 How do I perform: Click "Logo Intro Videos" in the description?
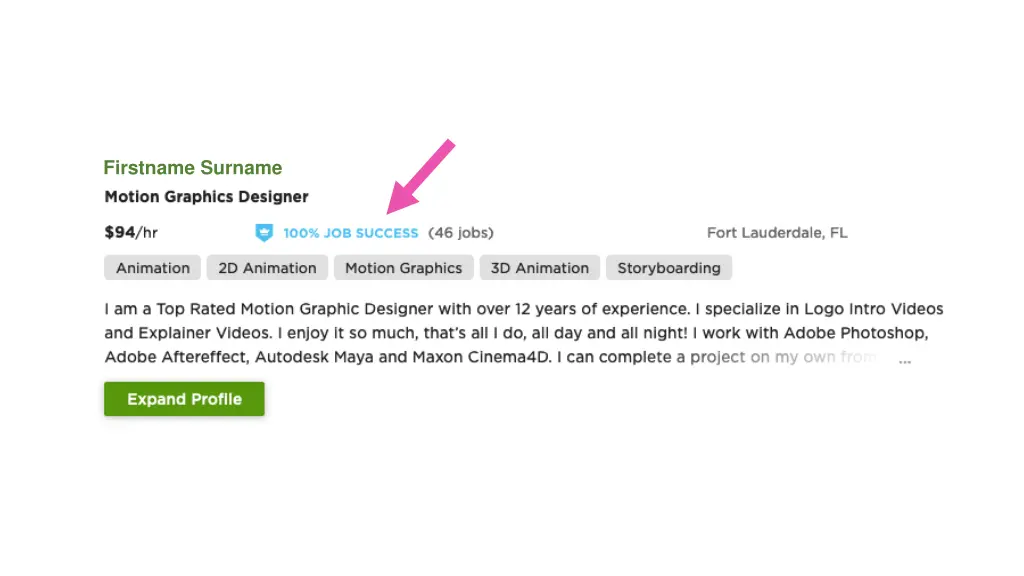pos(874,309)
